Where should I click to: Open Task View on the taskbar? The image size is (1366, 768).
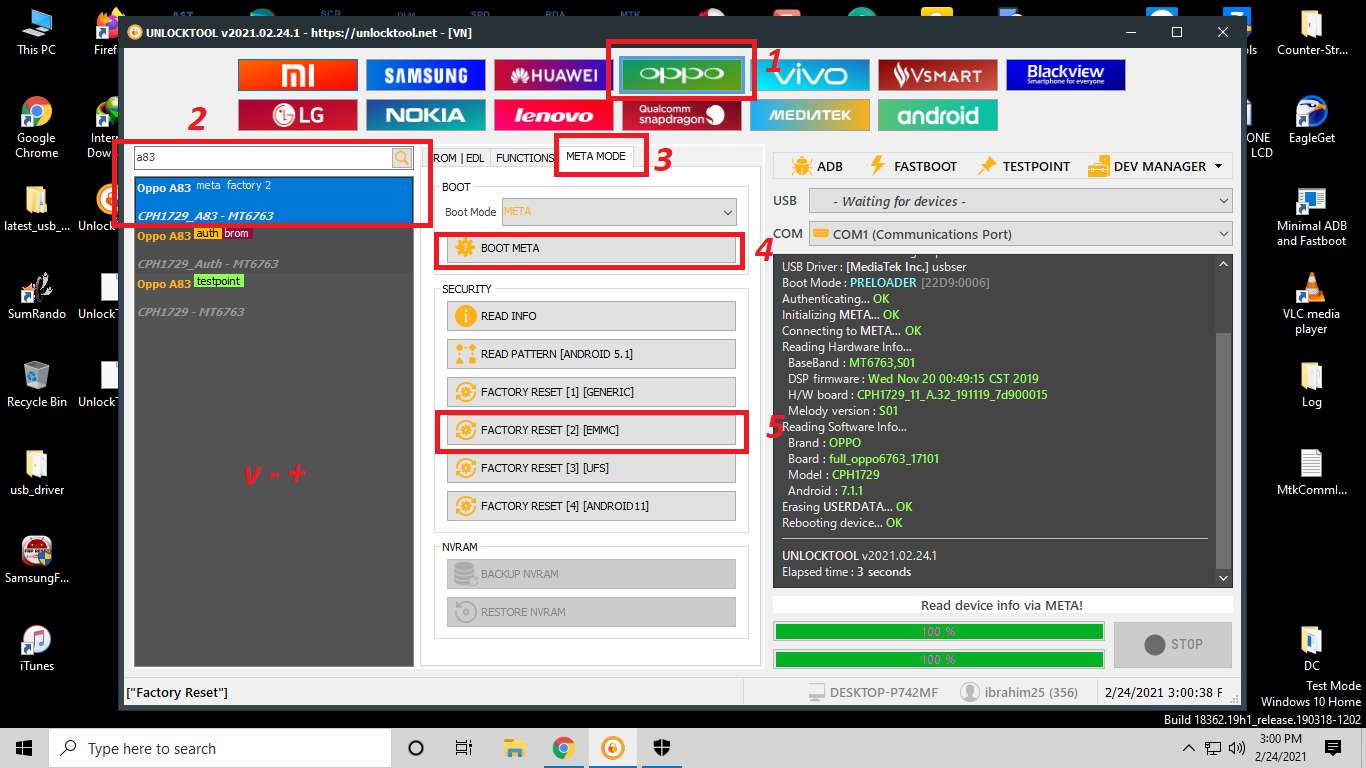click(464, 748)
